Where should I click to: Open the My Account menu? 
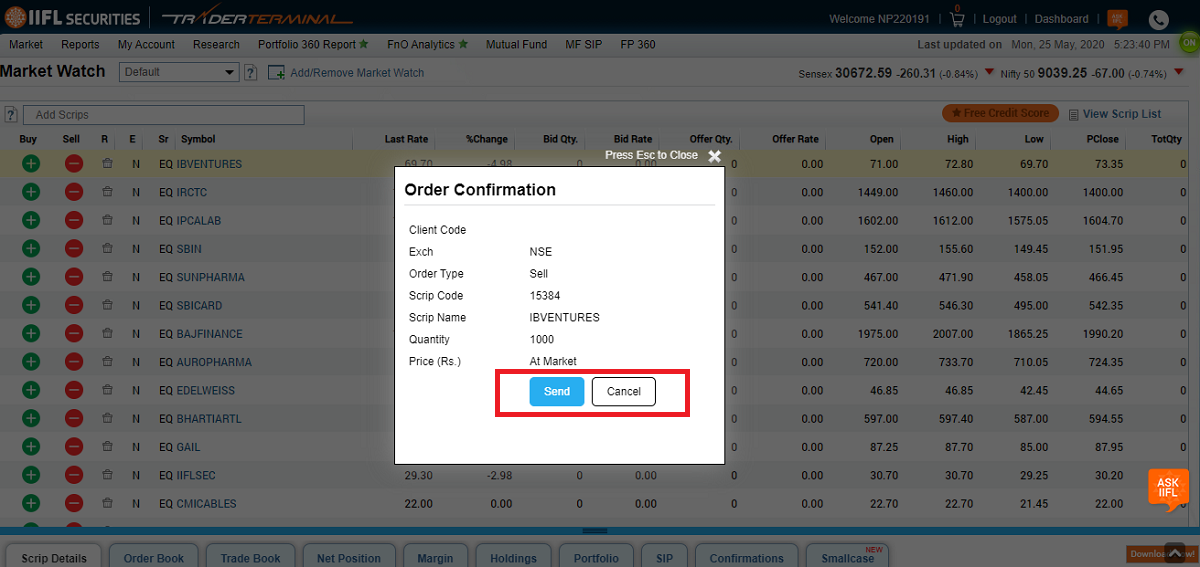[146, 44]
